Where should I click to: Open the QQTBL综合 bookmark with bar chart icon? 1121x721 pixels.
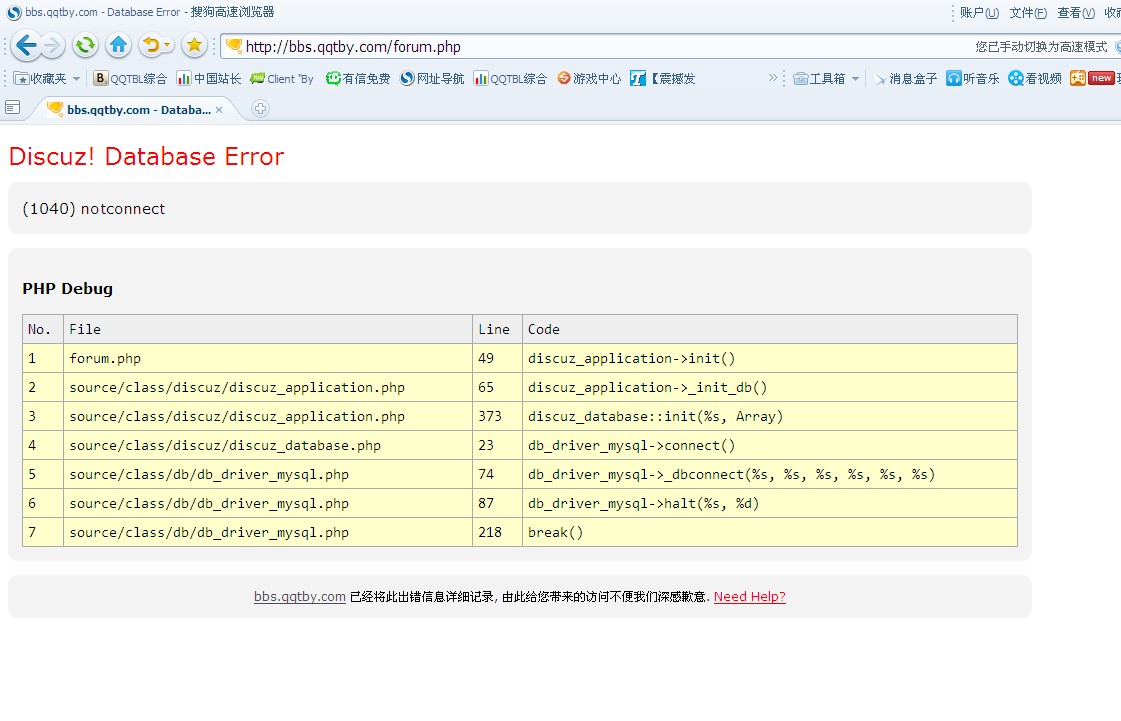tap(510, 79)
